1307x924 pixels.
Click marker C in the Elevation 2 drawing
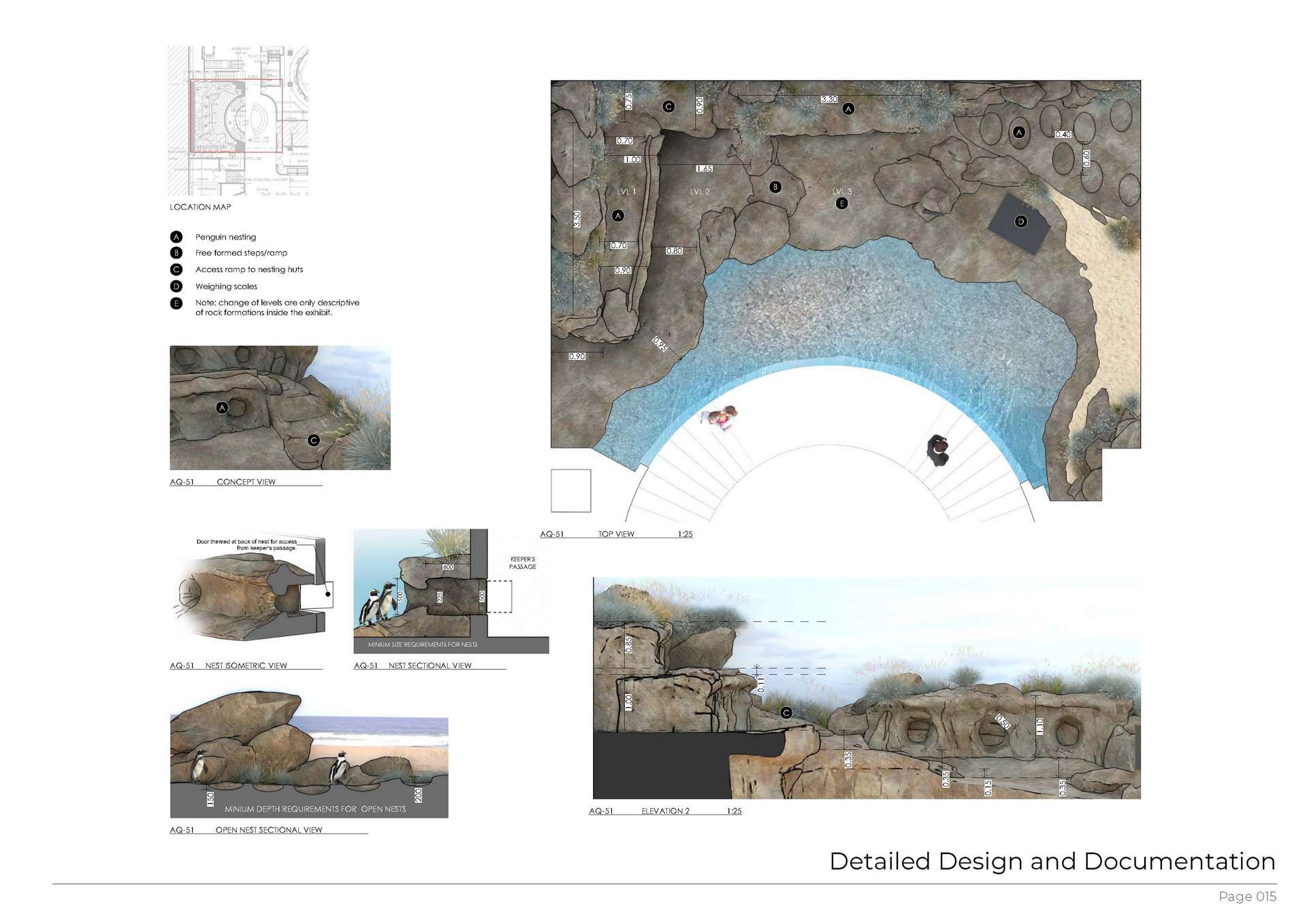[786, 712]
